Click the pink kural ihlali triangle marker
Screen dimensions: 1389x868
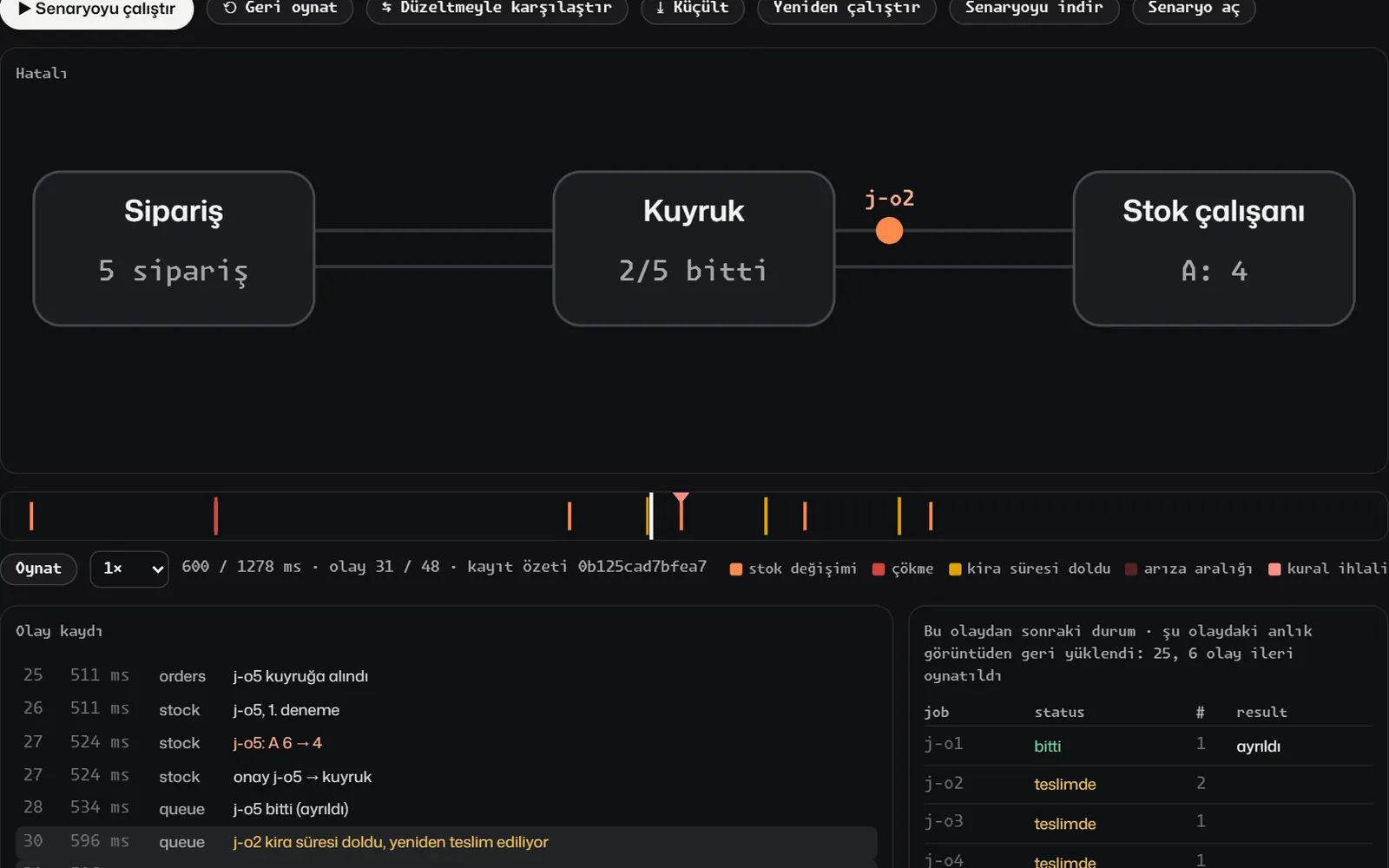coord(681,498)
